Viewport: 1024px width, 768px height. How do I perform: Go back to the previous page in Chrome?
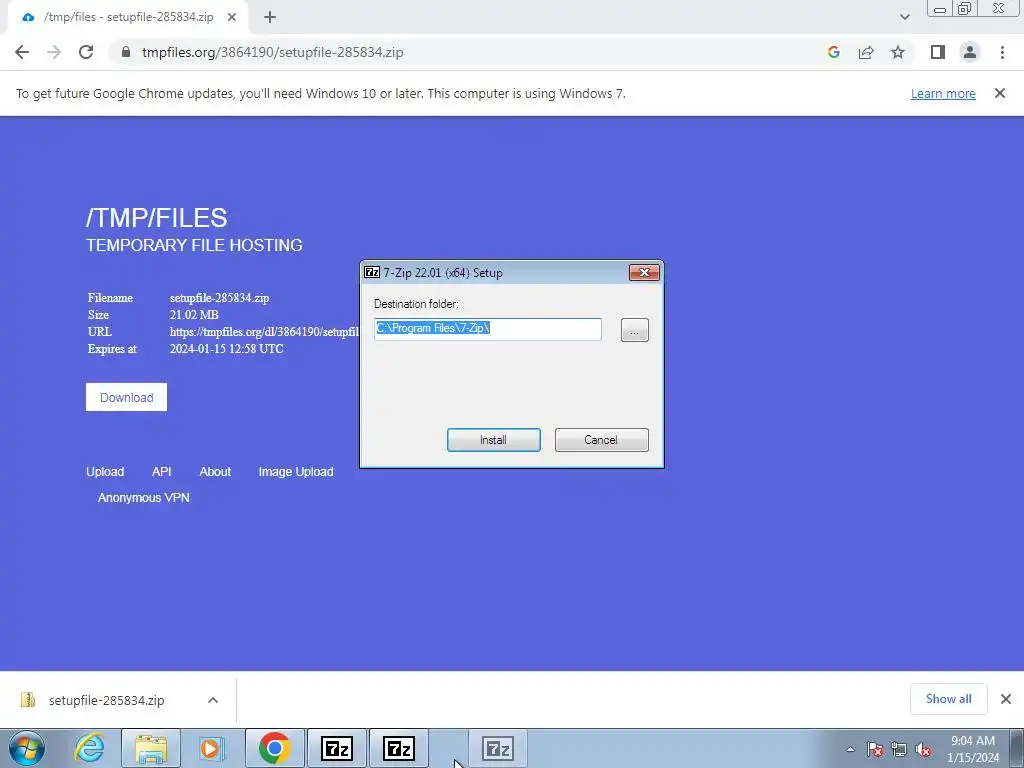[x=22, y=52]
